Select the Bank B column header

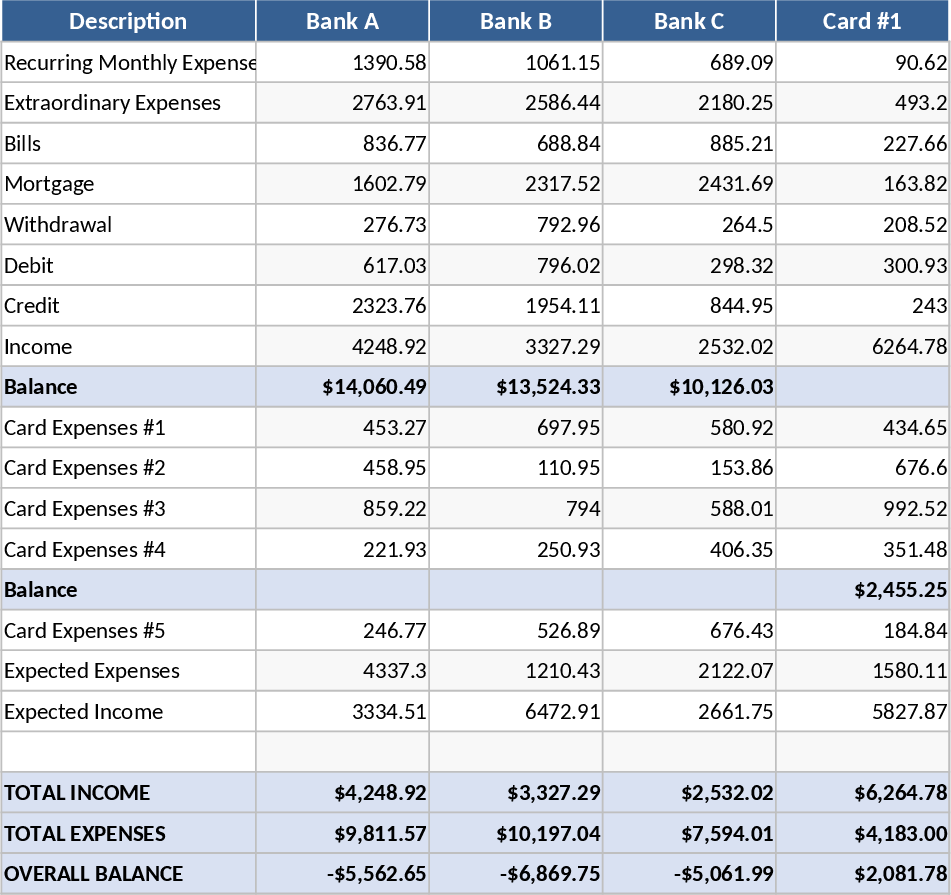(x=515, y=21)
